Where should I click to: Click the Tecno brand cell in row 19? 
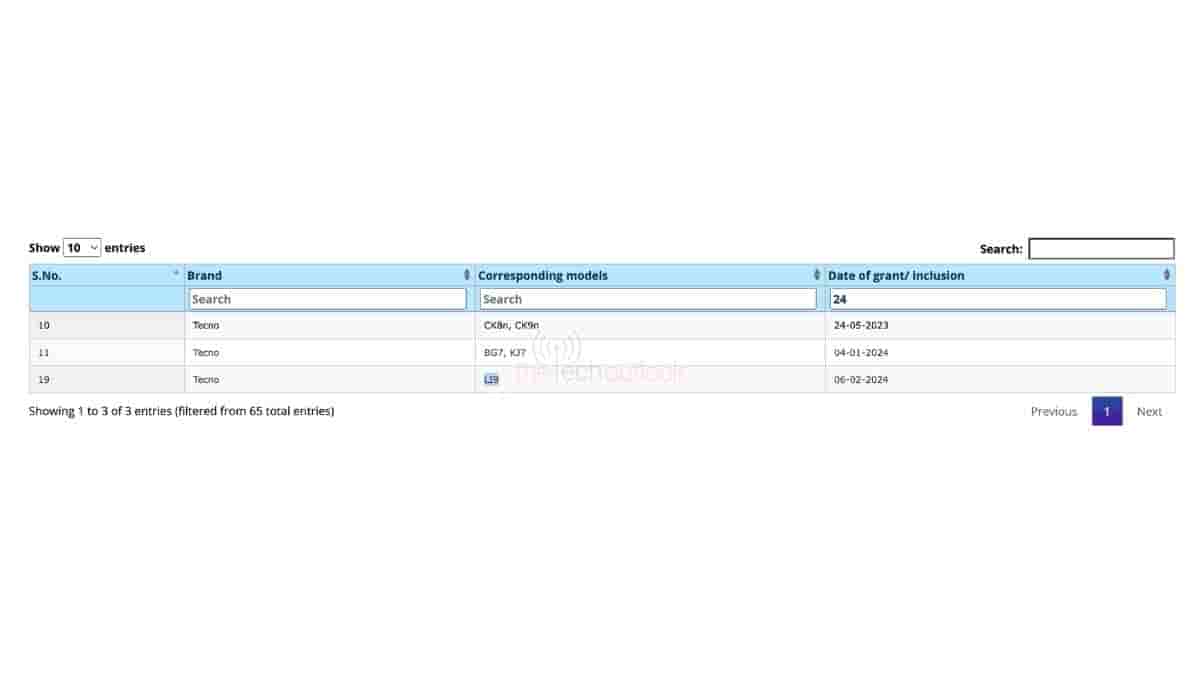pos(206,380)
